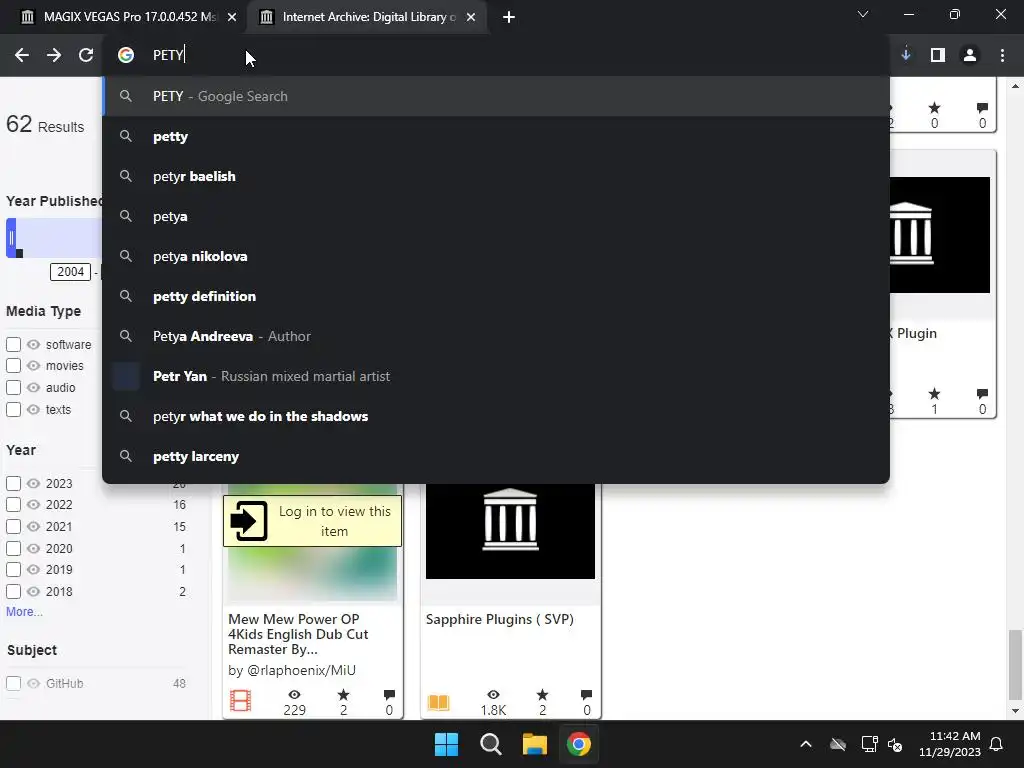Go back with the browser back arrow
Image resolution: width=1024 pixels, height=768 pixels.
(22, 56)
